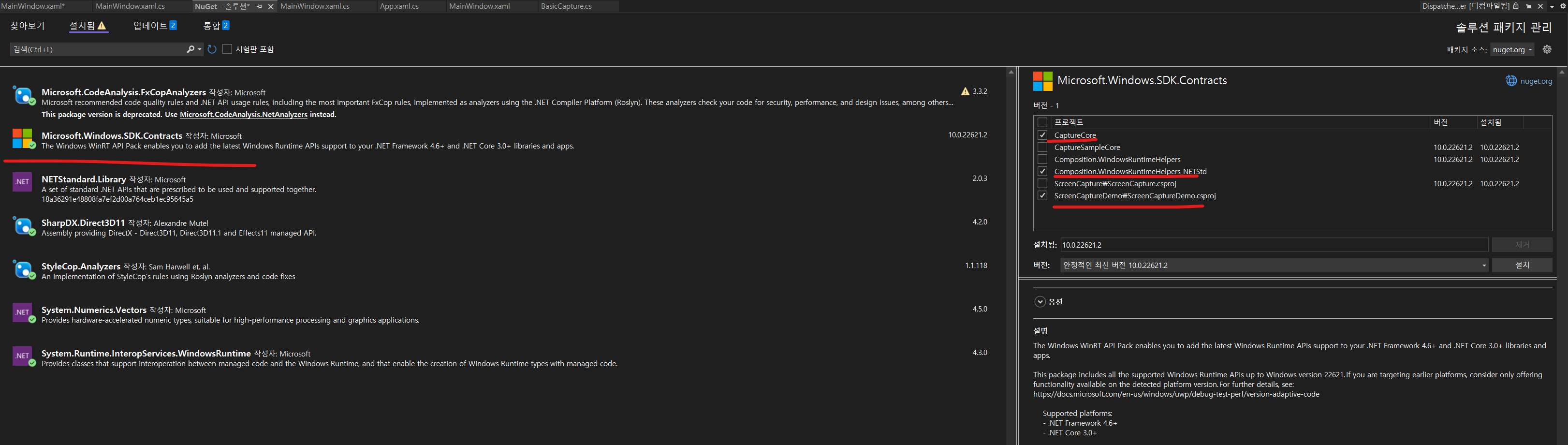Click the installed version 10.0.22621.2 field
1568x445 pixels.
click(1274, 245)
